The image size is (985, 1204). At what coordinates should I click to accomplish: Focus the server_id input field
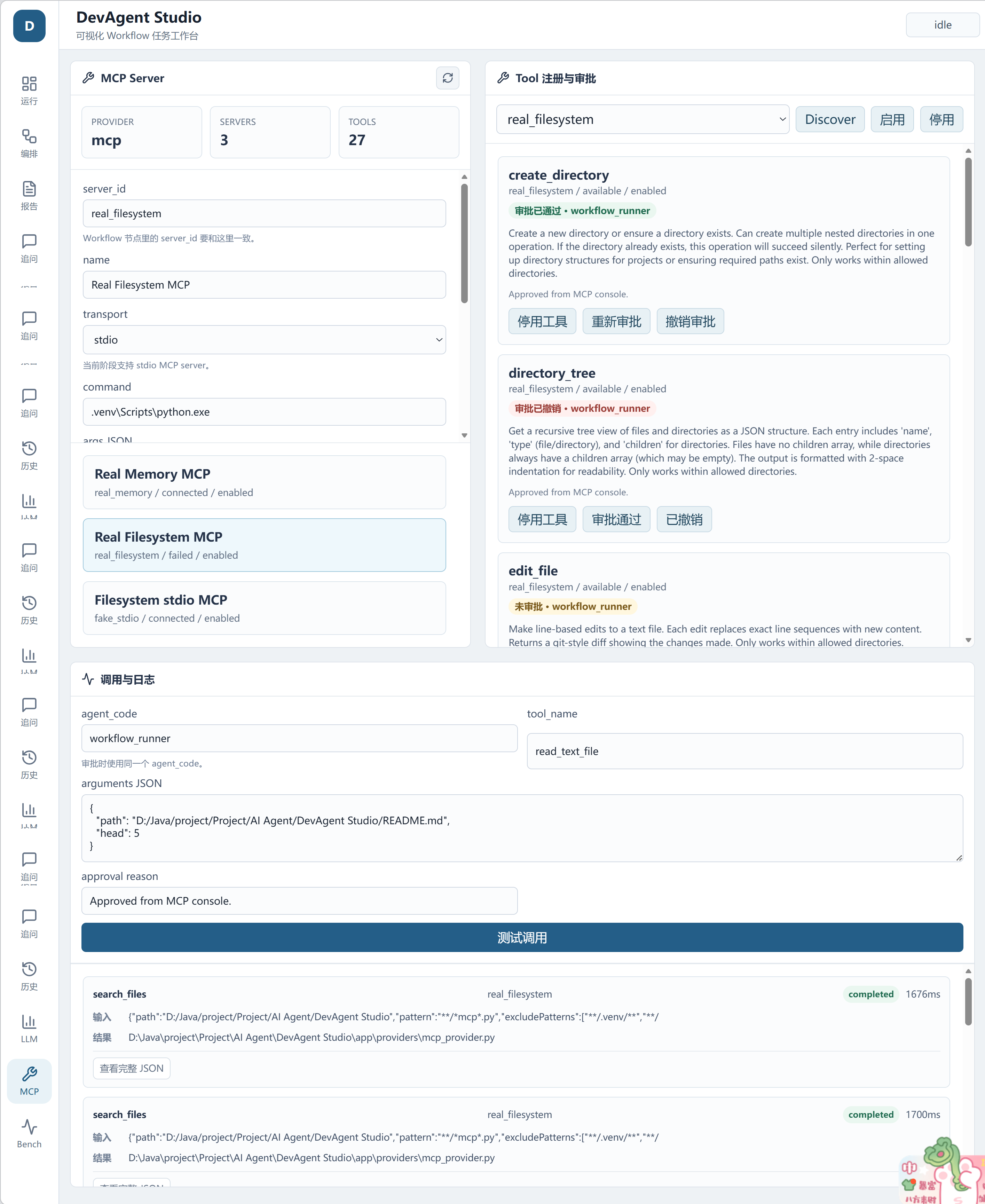point(265,213)
